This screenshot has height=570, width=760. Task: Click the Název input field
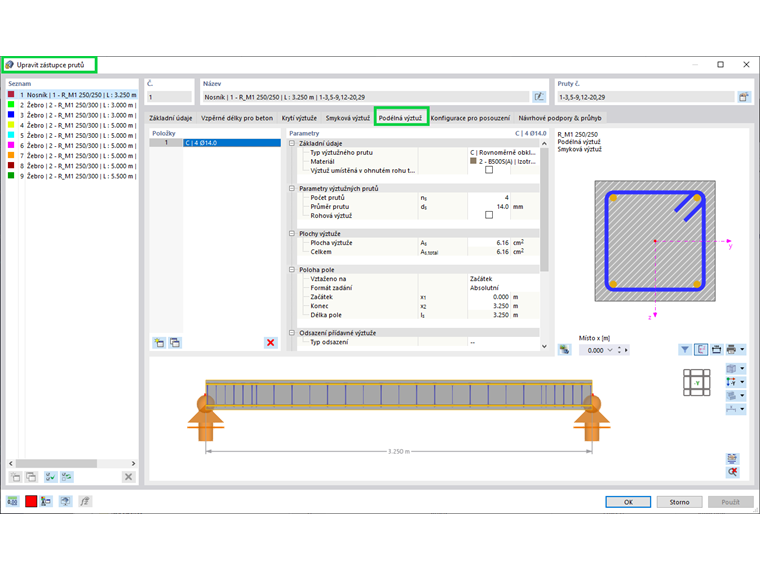(365, 97)
